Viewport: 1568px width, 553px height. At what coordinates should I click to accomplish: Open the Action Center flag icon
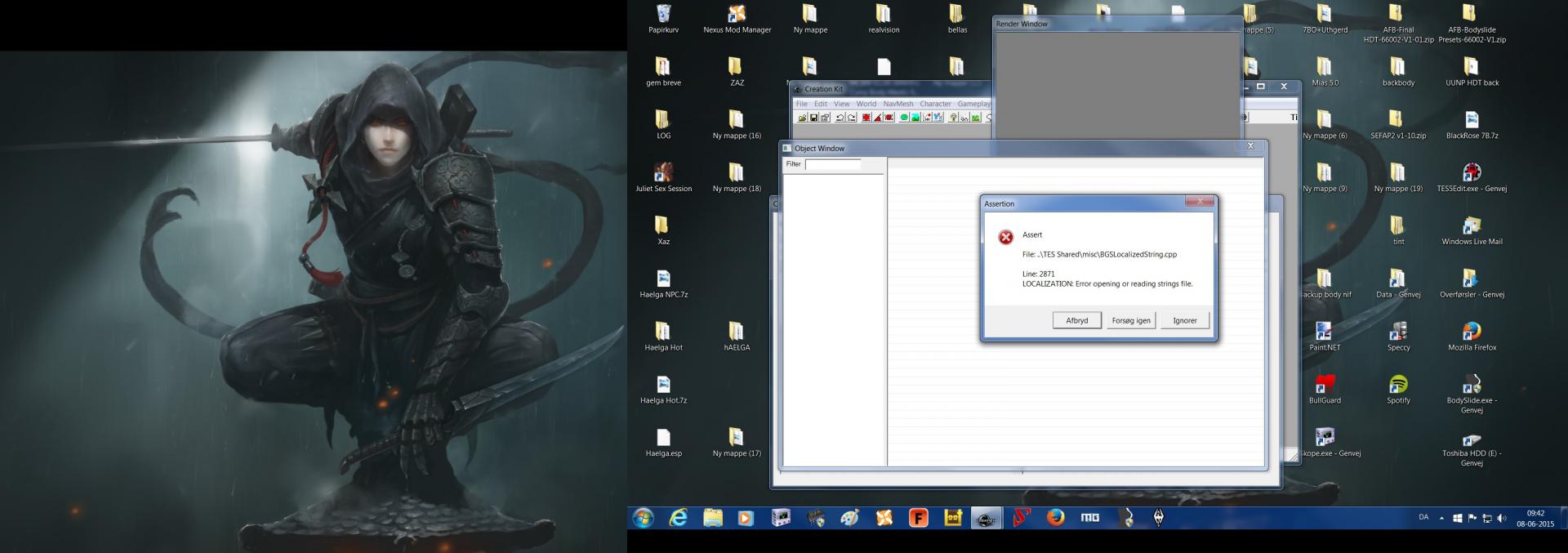(1472, 518)
